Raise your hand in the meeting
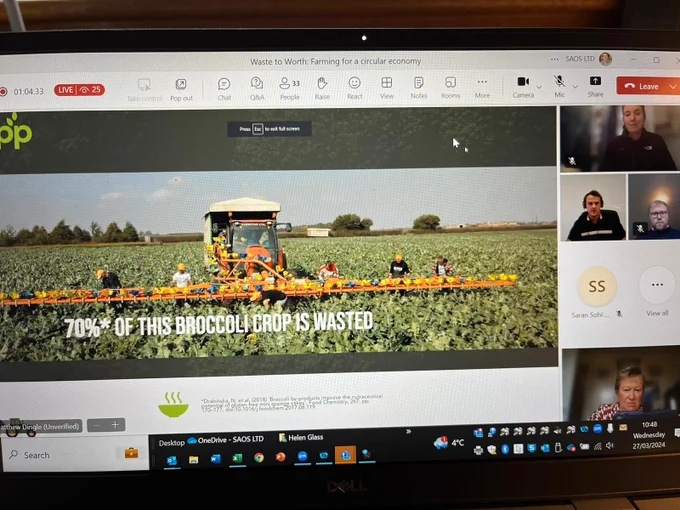The height and width of the screenshot is (510, 680). point(322,88)
